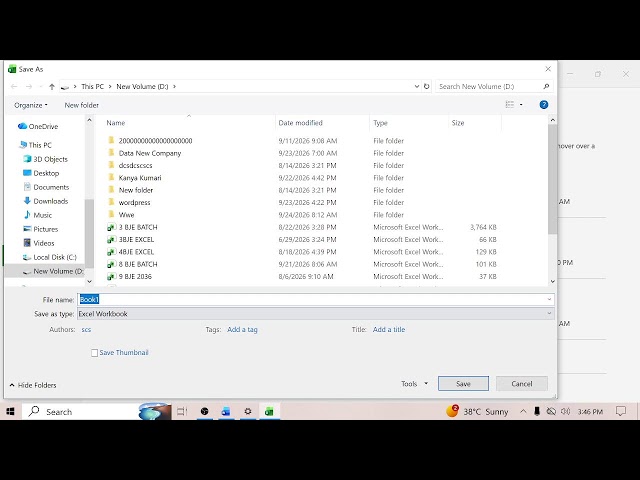Change the view layout icon
640x480 pixels.
pyautogui.click(x=510, y=105)
